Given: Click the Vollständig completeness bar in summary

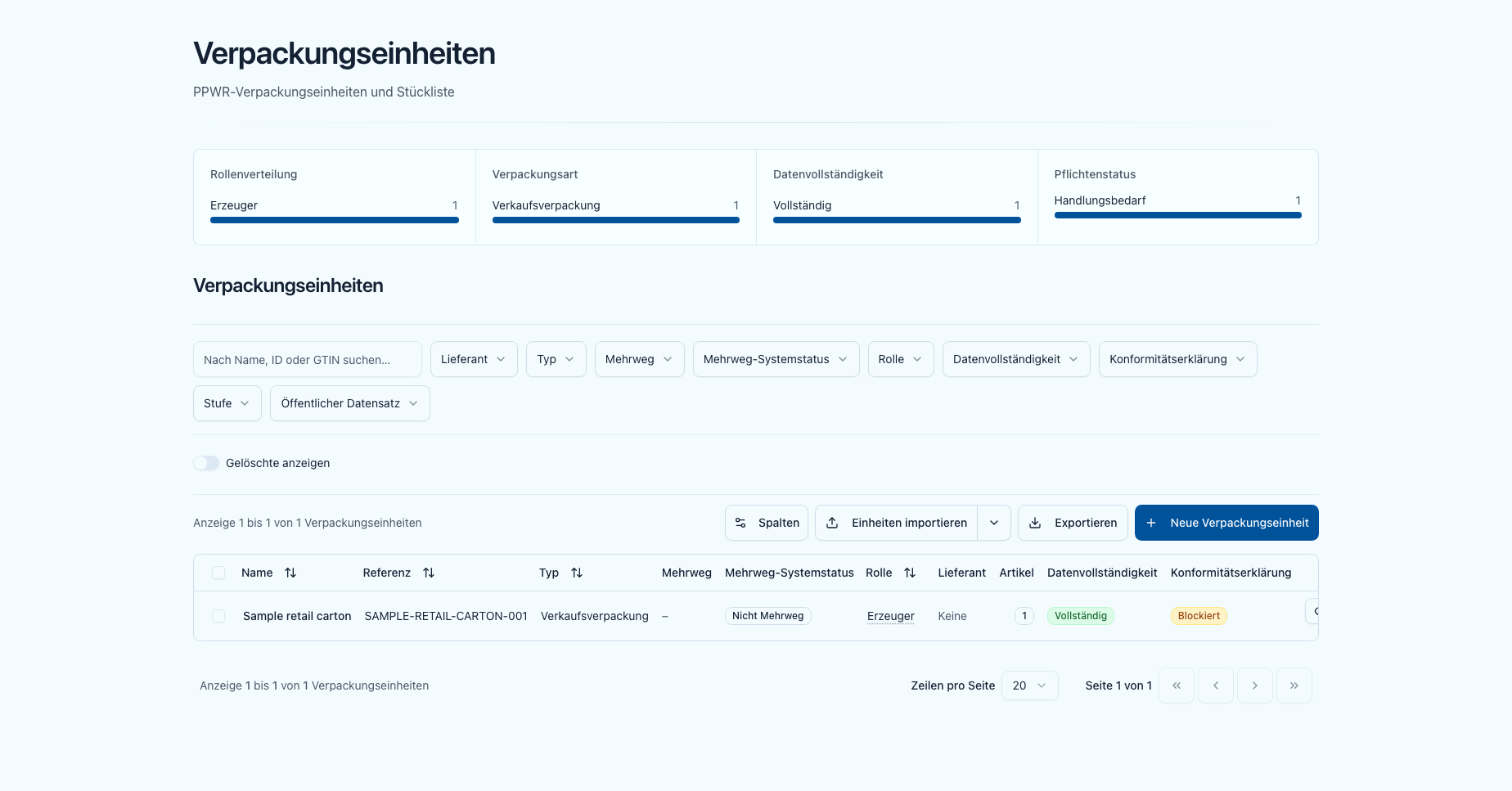Looking at the screenshot, I should pyautogui.click(x=897, y=220).
